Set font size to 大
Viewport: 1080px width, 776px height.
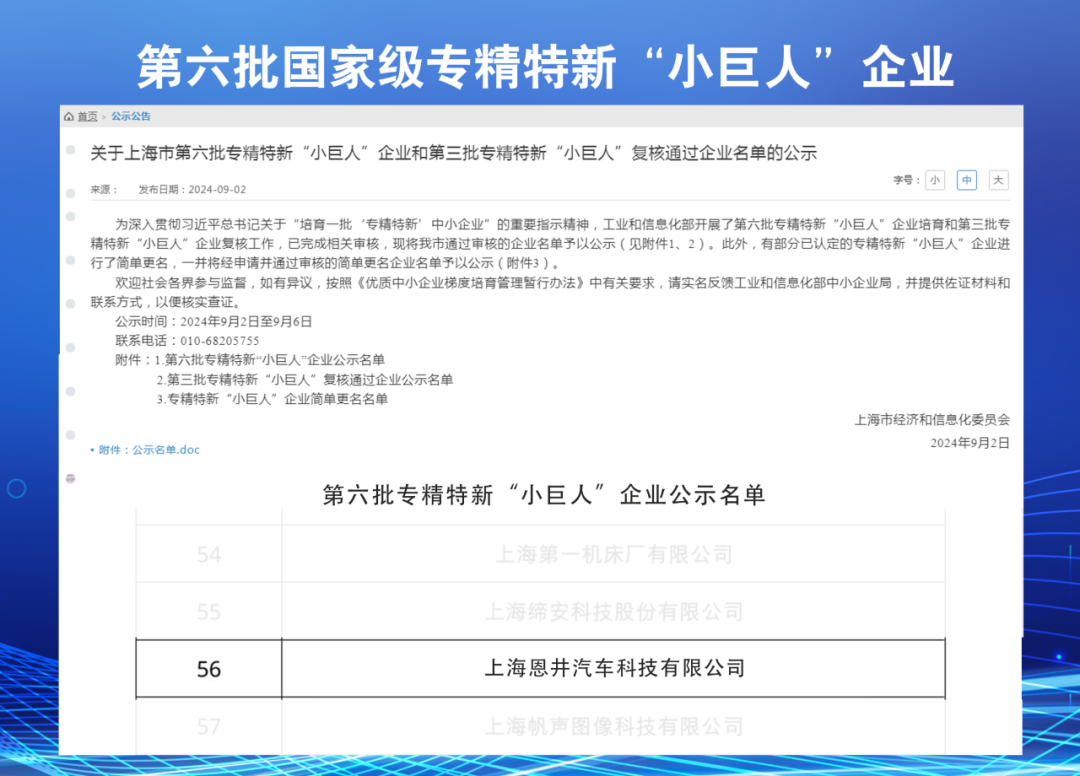pyautogui.click(x=999, y=180)
